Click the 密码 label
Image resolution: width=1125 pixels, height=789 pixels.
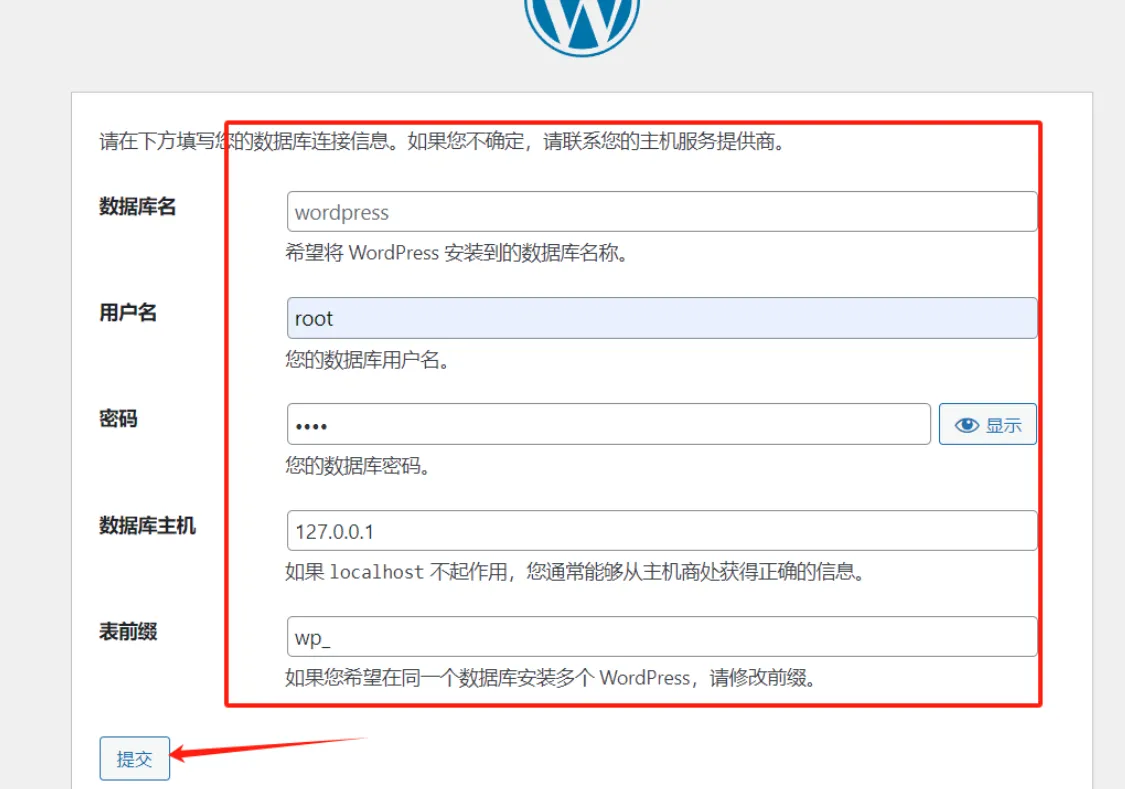(x=118, y=419)
